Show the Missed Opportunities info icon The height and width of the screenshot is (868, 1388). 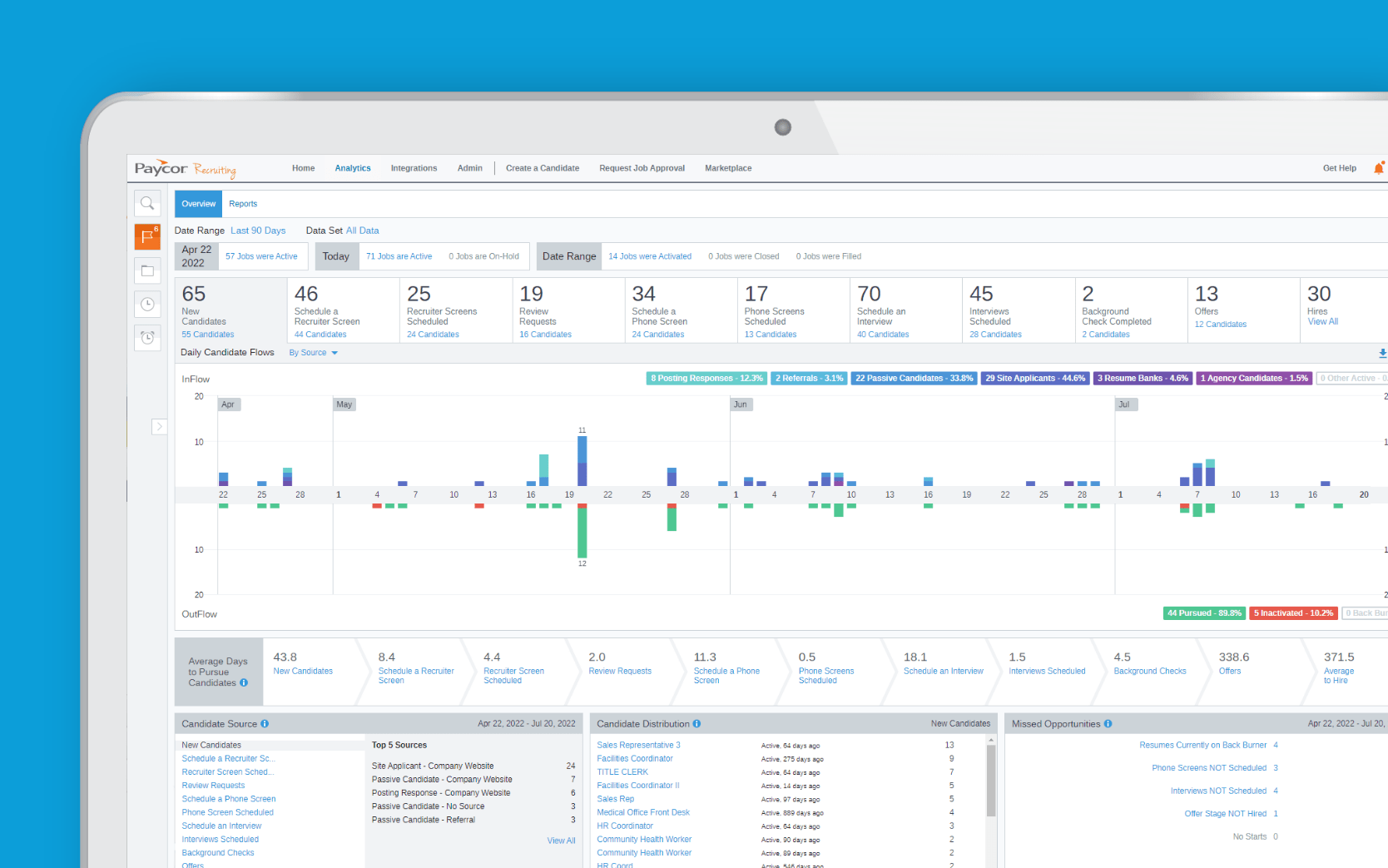(1108, 724)
